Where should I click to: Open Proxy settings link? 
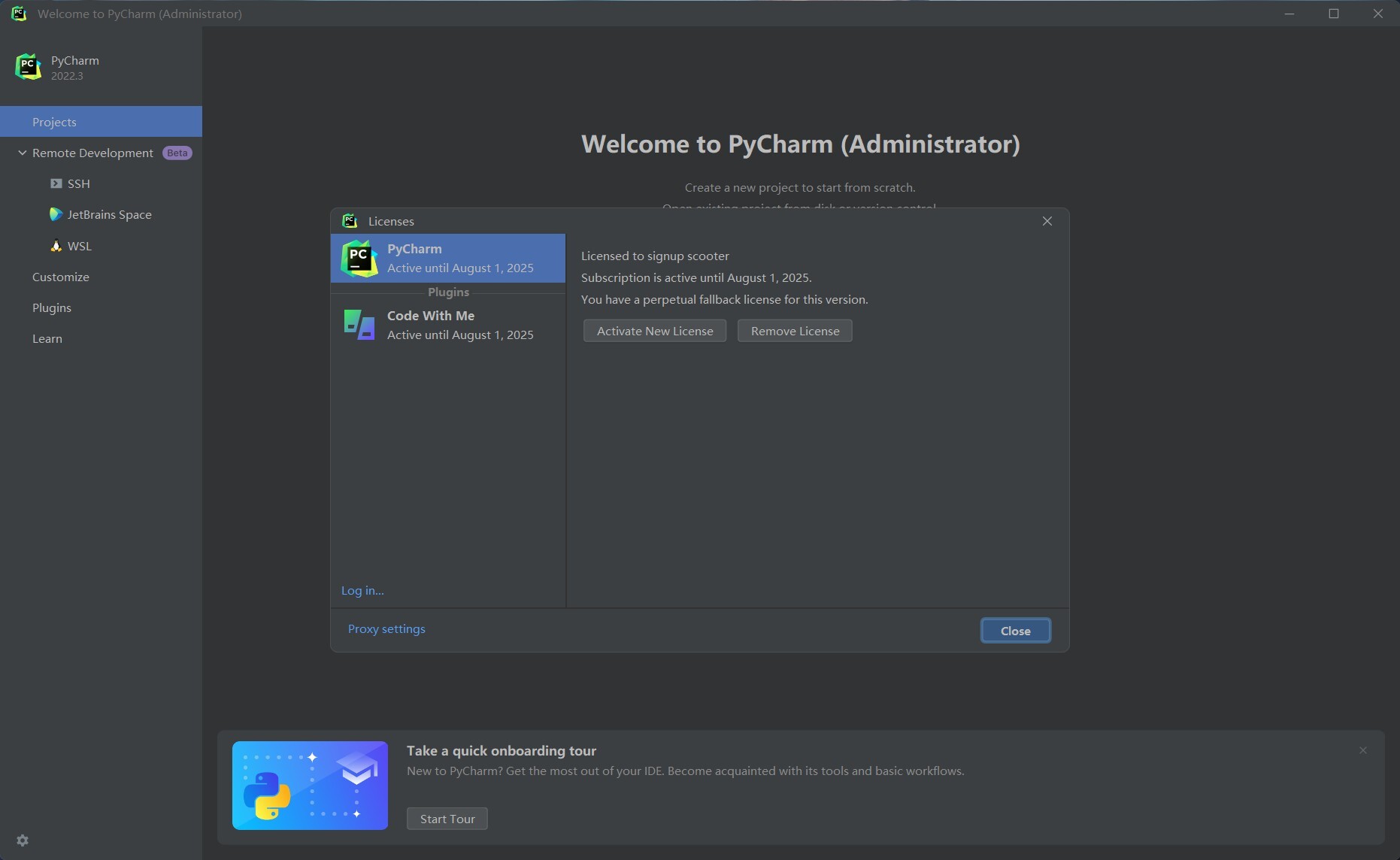tap(386, 628)
